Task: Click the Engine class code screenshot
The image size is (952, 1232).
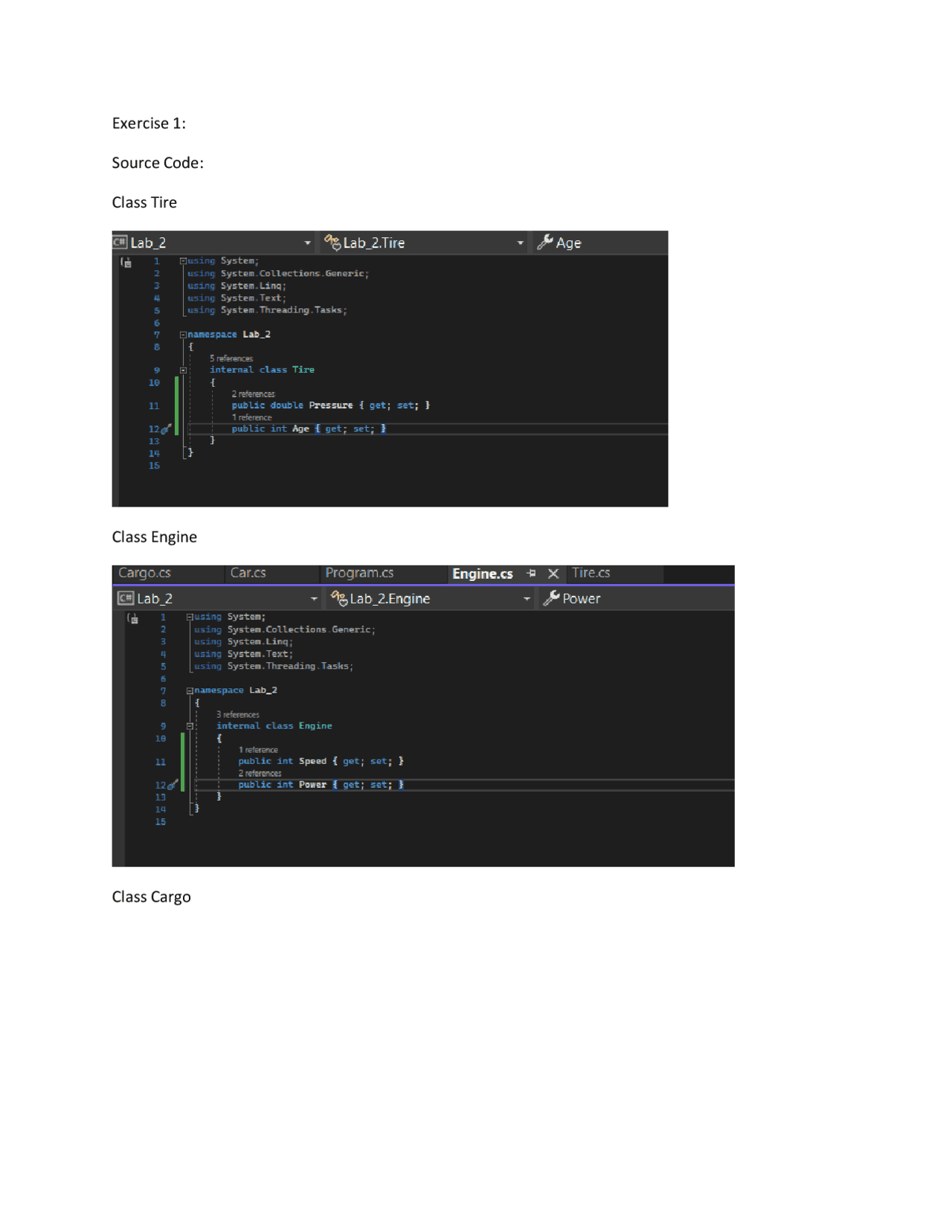Action: [423, 716]
